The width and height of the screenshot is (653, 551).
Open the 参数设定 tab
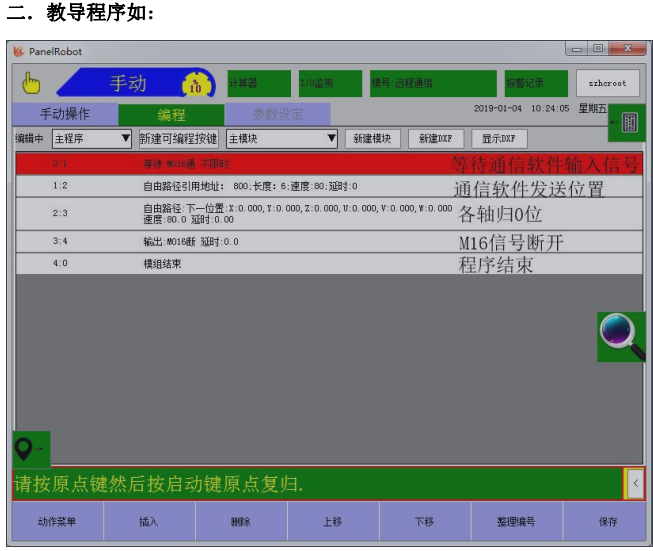tap(277, 115)
